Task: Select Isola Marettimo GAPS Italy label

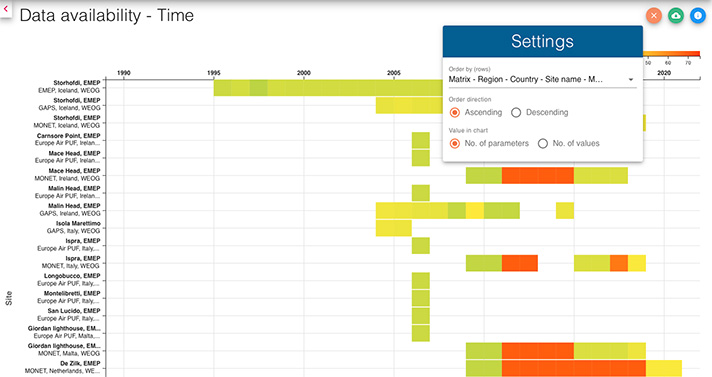Action: point(74,227)
